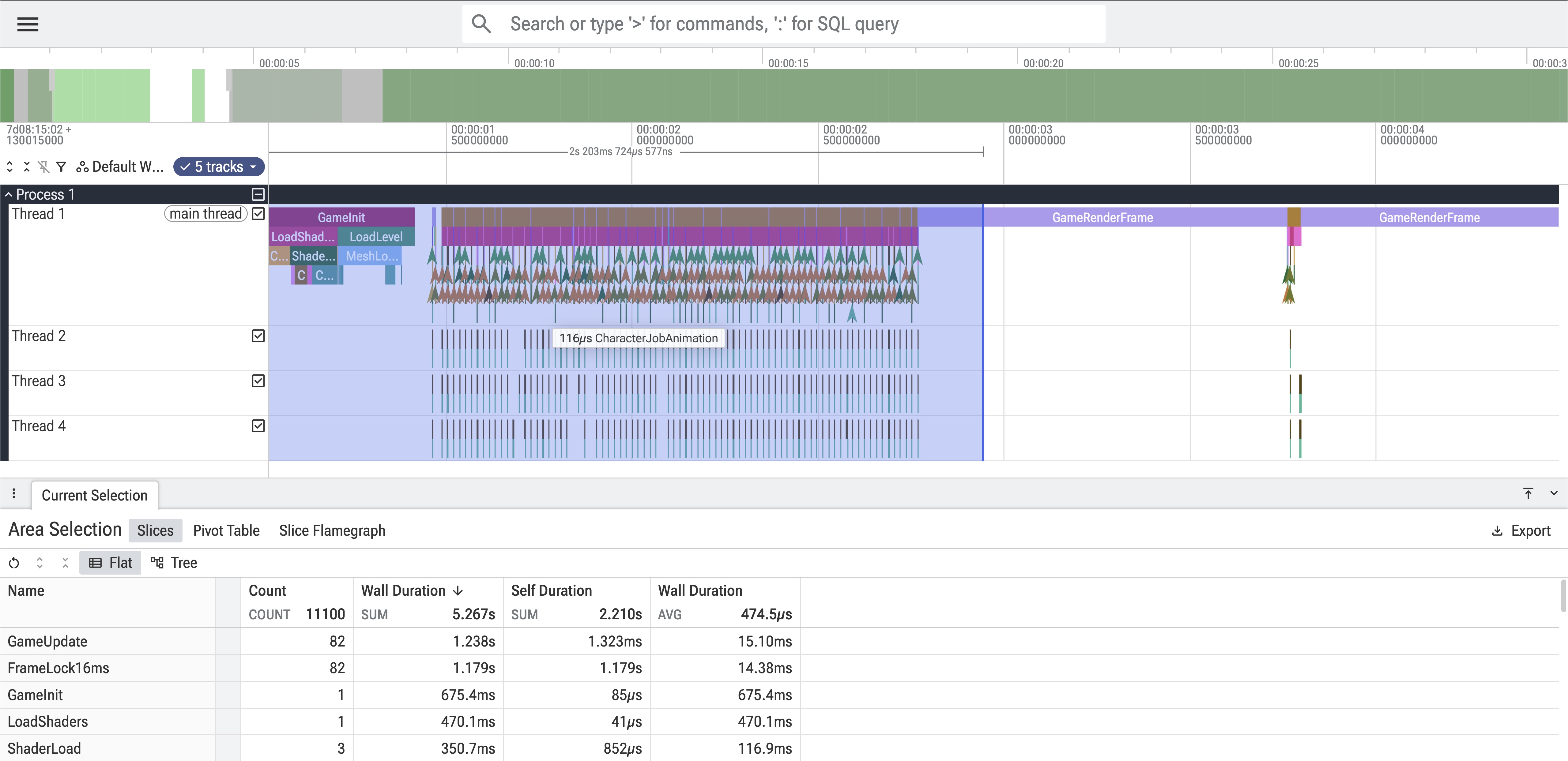This screenshot has height=761, width=1568.
Task: Sort by the Wall Duration AVG column
Action: [x=700, y=591]
